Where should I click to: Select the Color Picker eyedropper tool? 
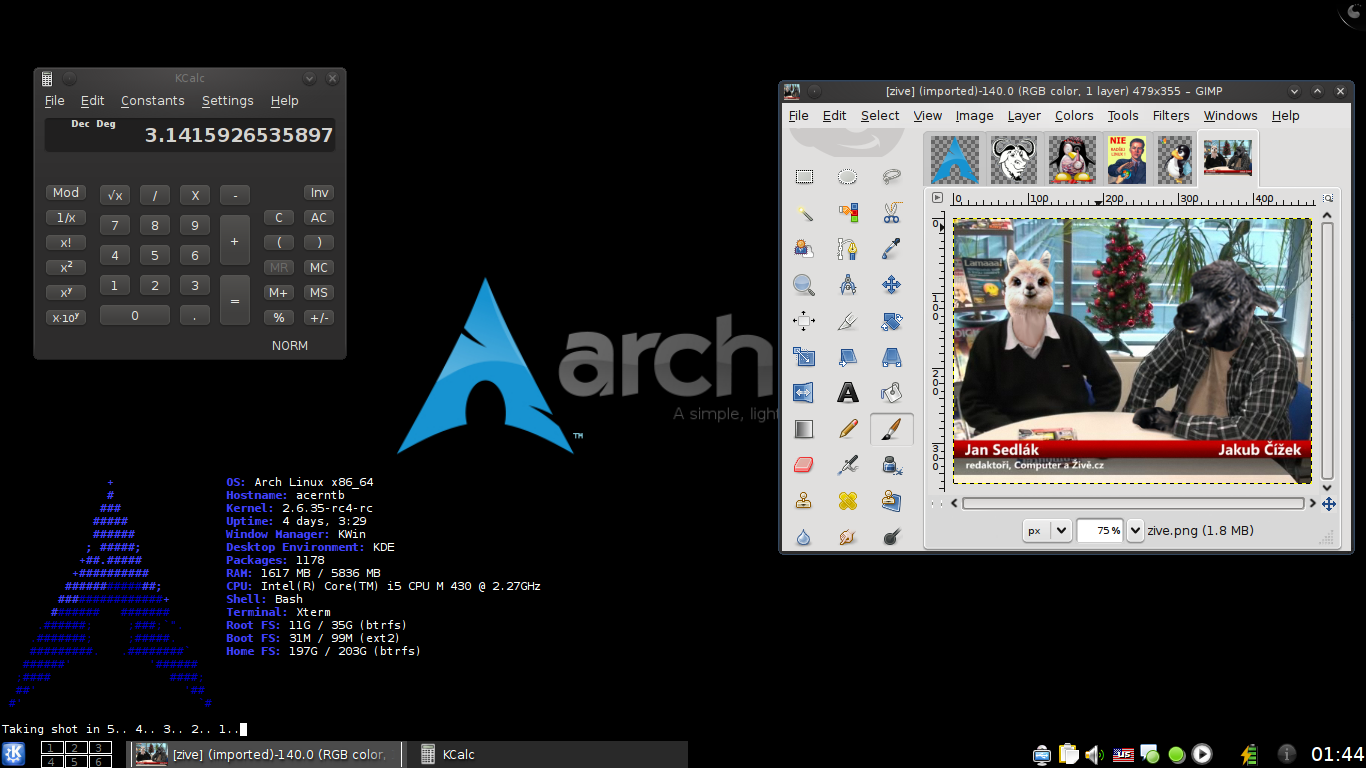(x=892, y=249)
